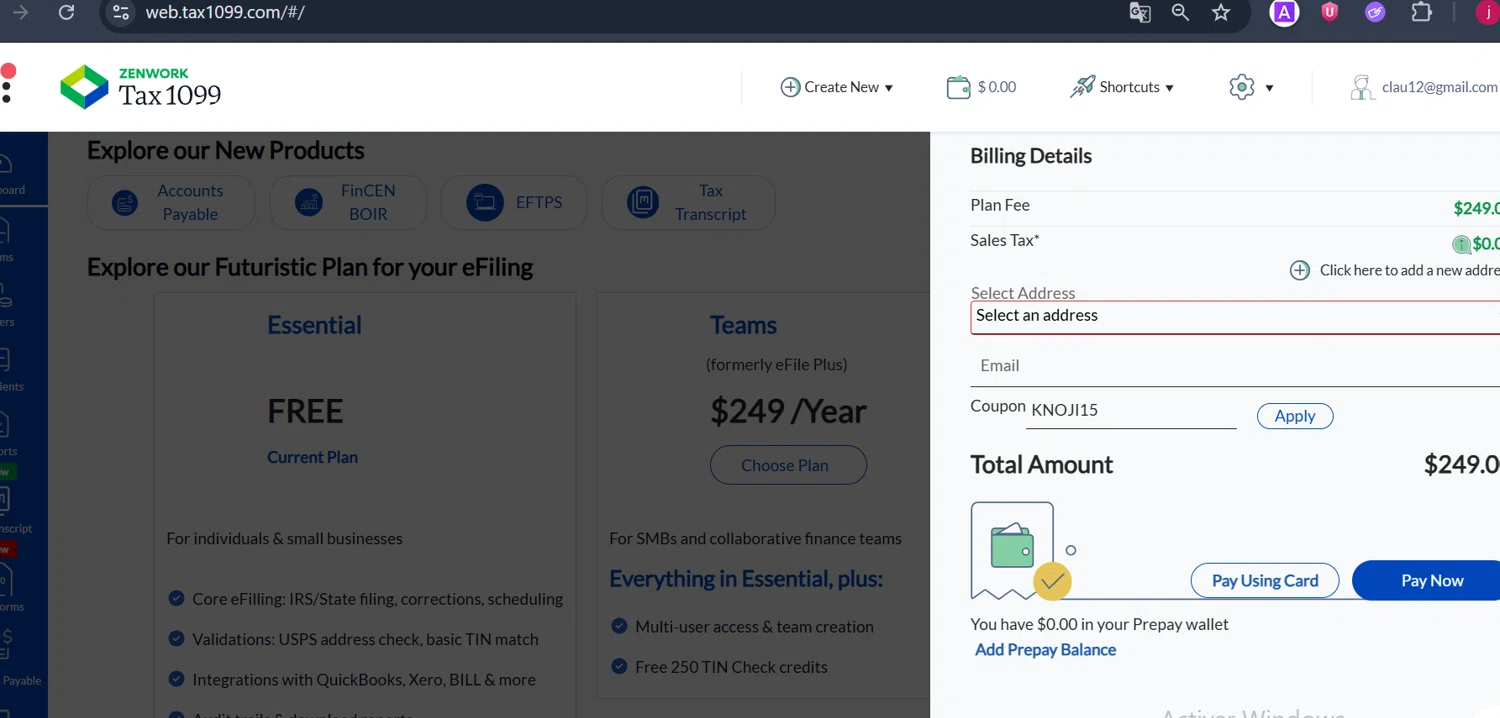1500x718 pixels.
Task: Open the browser zoom magnifier icon
Action: pos(1180,12)
